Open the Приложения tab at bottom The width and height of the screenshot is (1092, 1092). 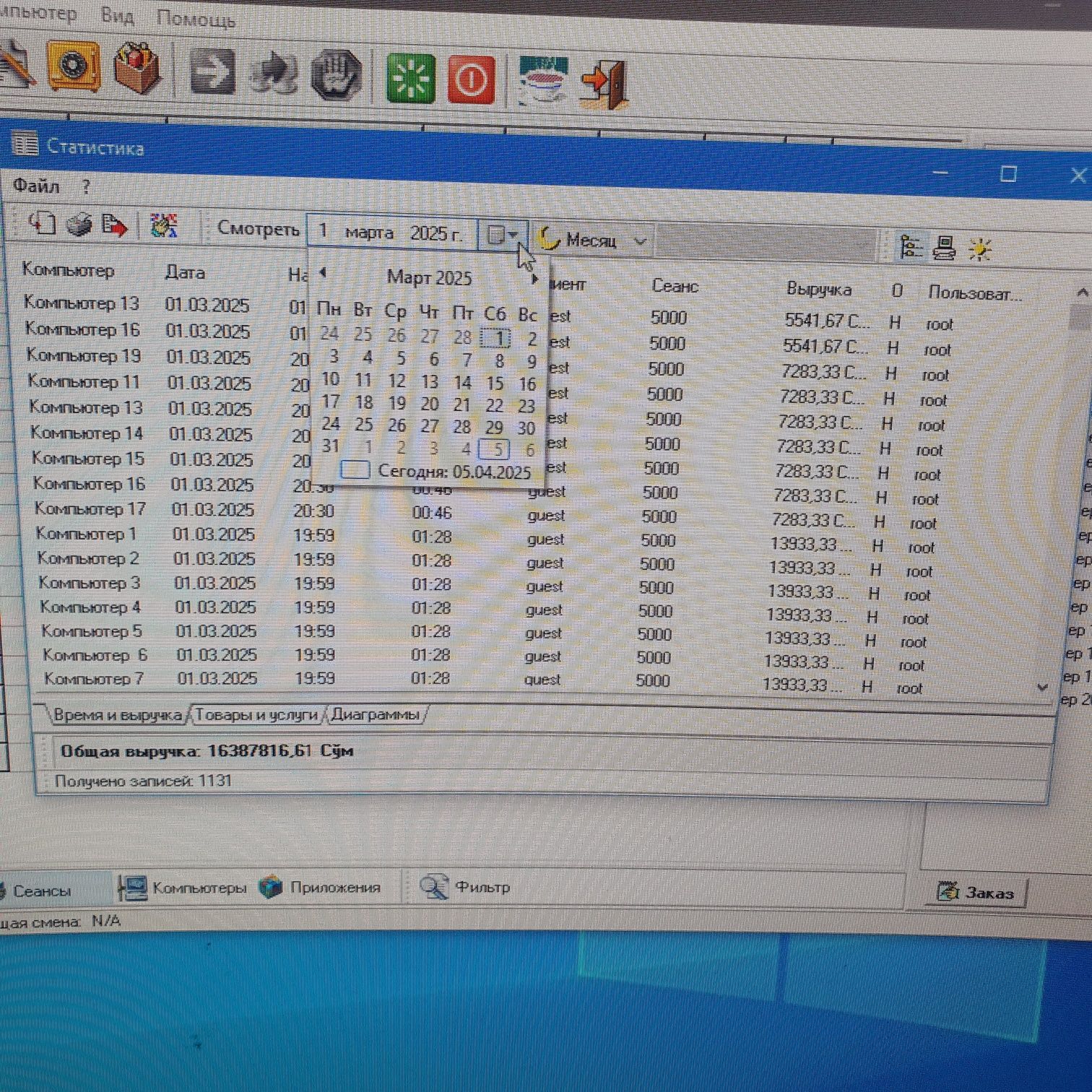click(320, 887)
